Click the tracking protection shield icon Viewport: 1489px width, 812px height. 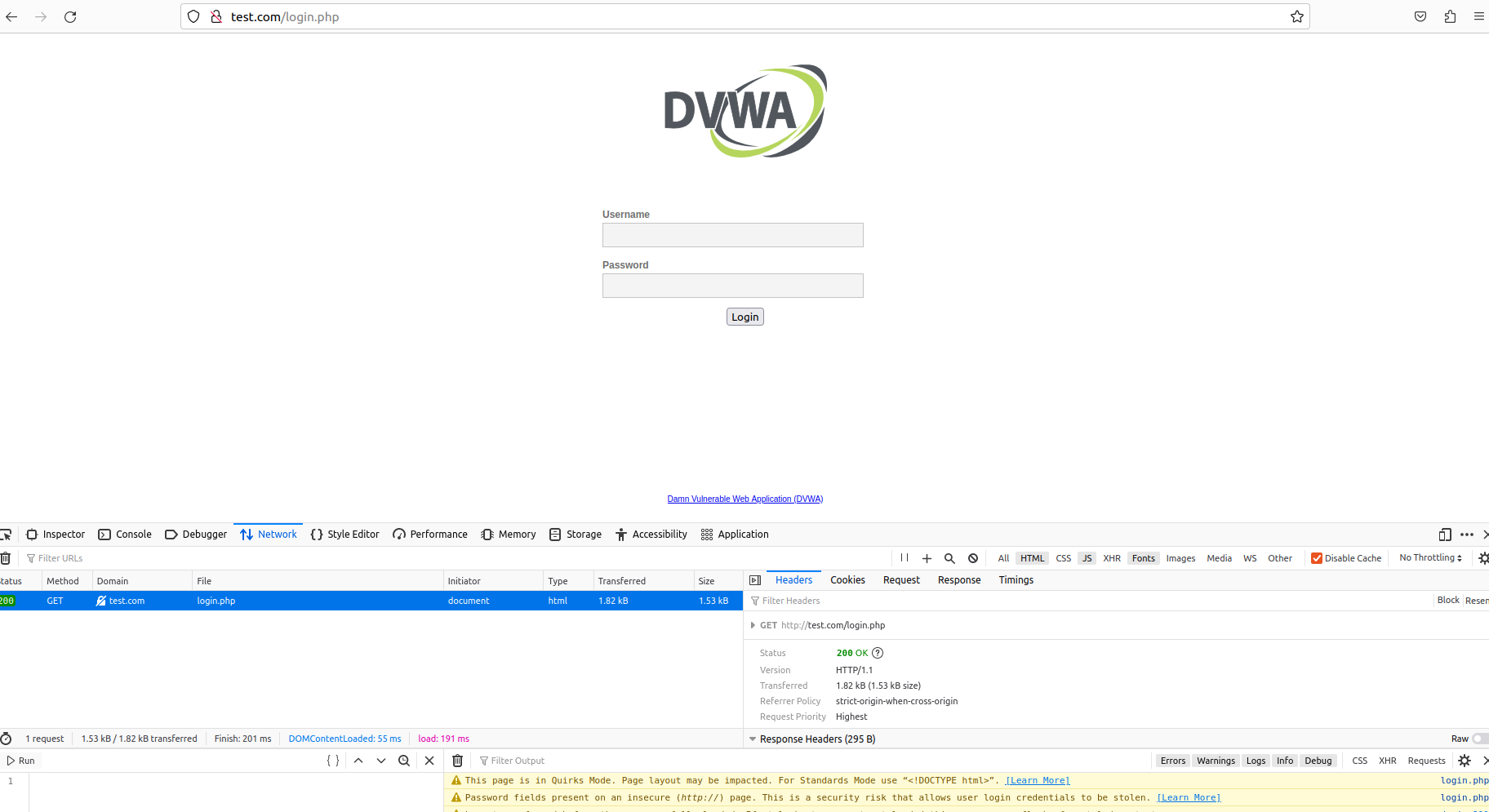[193, 16]
